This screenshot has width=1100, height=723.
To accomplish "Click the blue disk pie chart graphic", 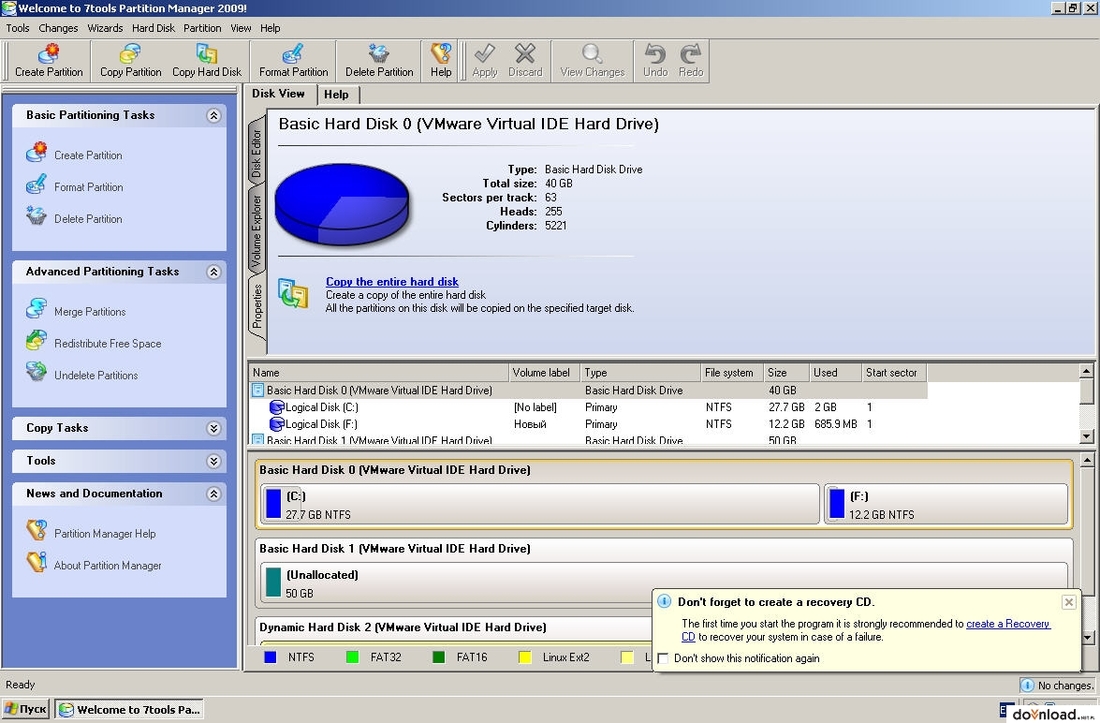I will click(342, 204).
